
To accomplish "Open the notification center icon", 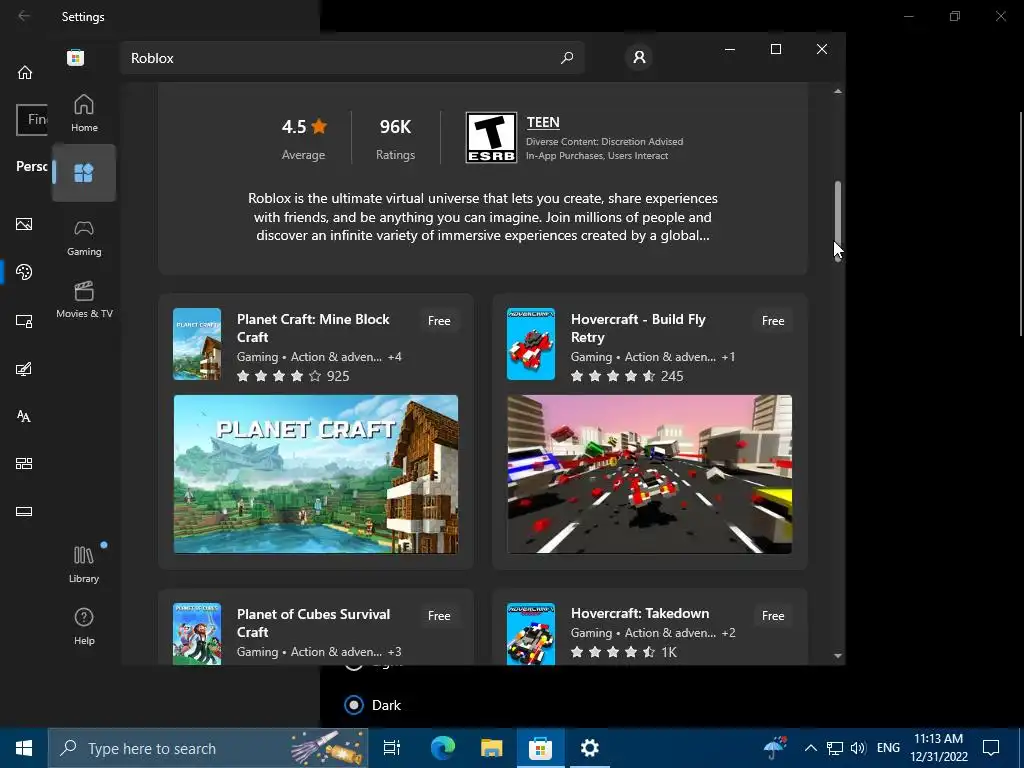I will pos(991,748).
